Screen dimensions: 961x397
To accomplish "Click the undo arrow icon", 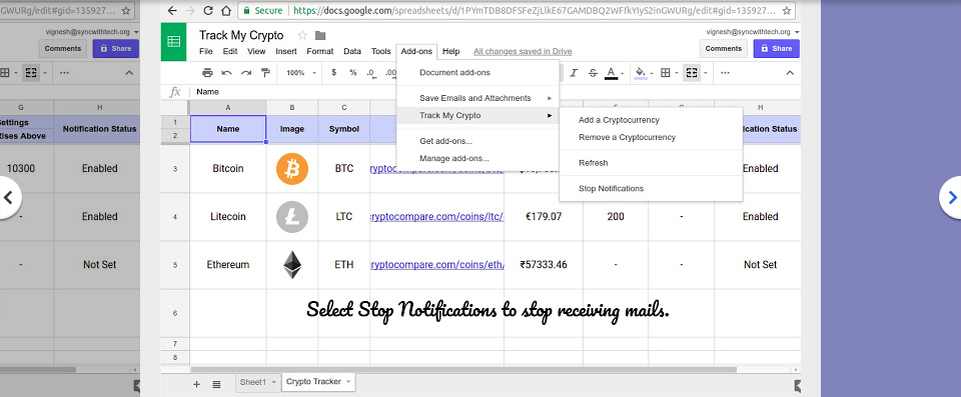I will [x=227, y=73].
